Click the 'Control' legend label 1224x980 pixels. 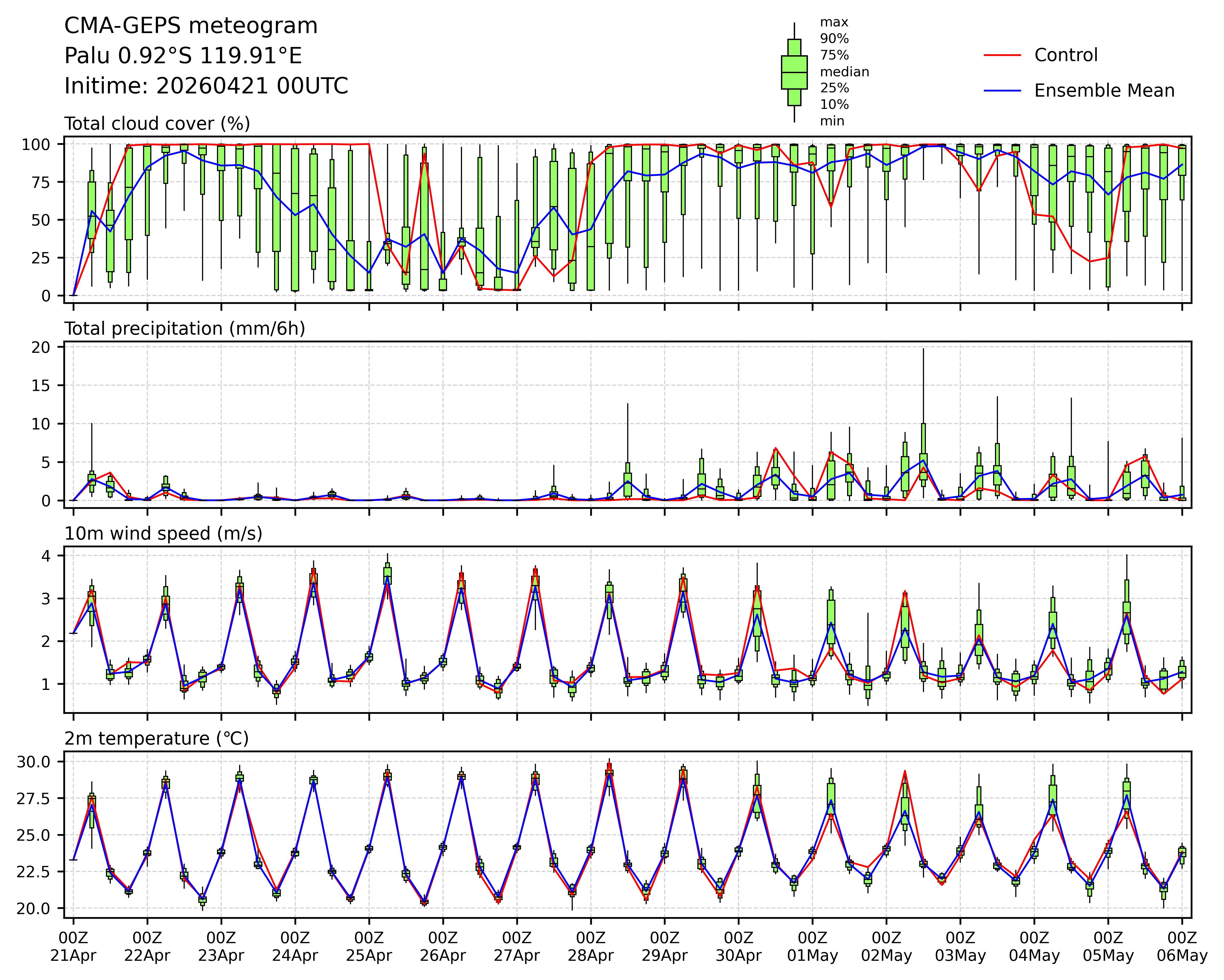(1066, 55)
